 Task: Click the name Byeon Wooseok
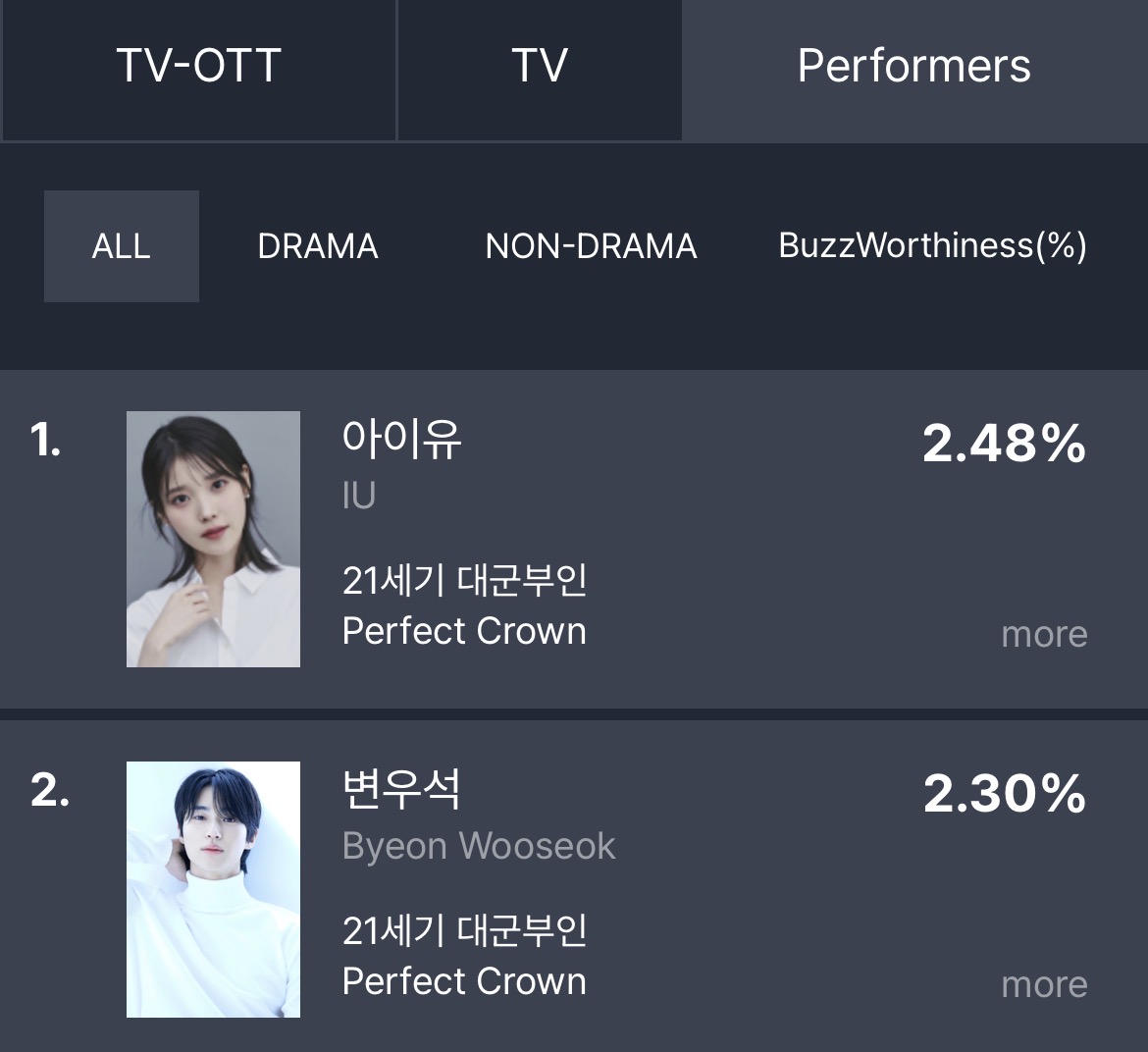(x=479, y=847)
